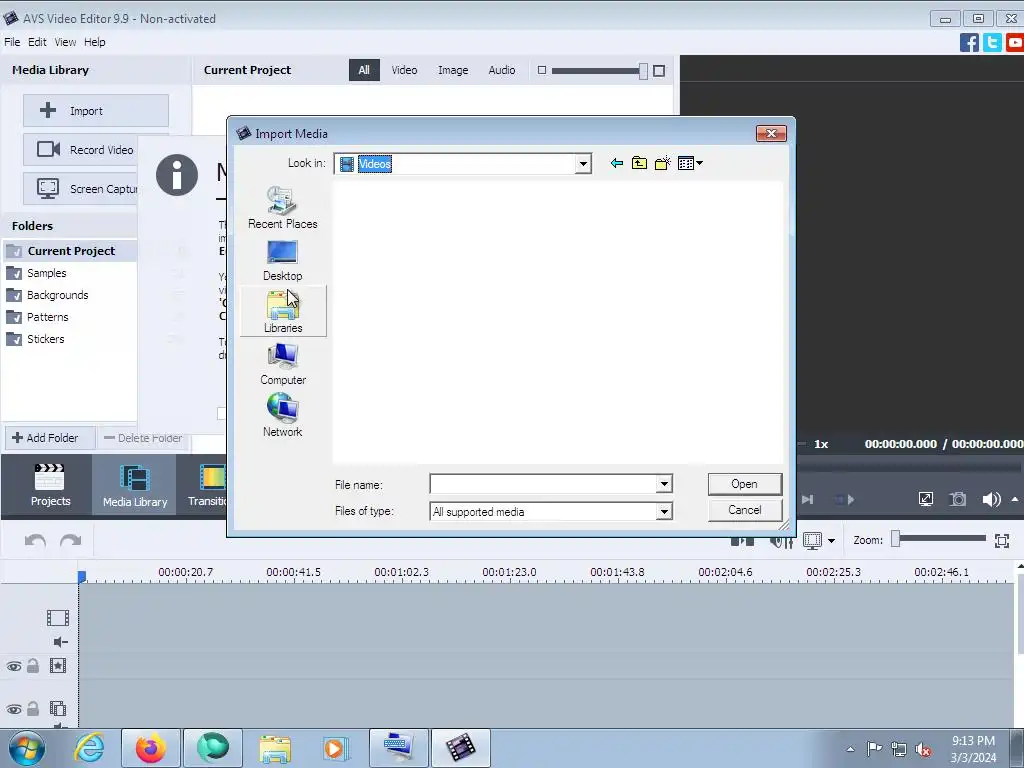Open Libraries in the dialog sidebar
1024x768 pixels.
(283, 312)
